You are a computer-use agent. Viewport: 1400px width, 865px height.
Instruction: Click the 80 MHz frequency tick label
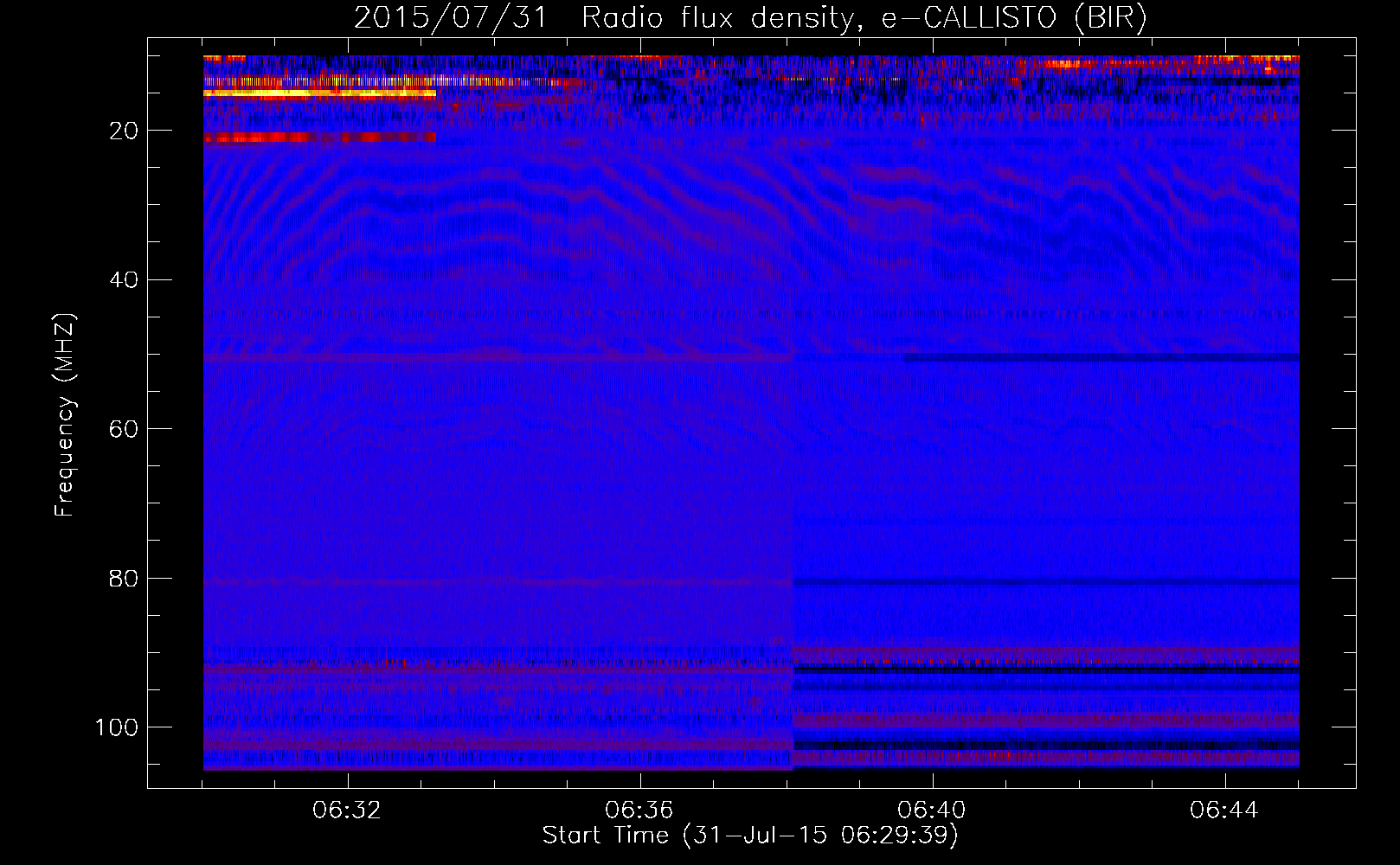pyautogui.click(x=124, y=578)
